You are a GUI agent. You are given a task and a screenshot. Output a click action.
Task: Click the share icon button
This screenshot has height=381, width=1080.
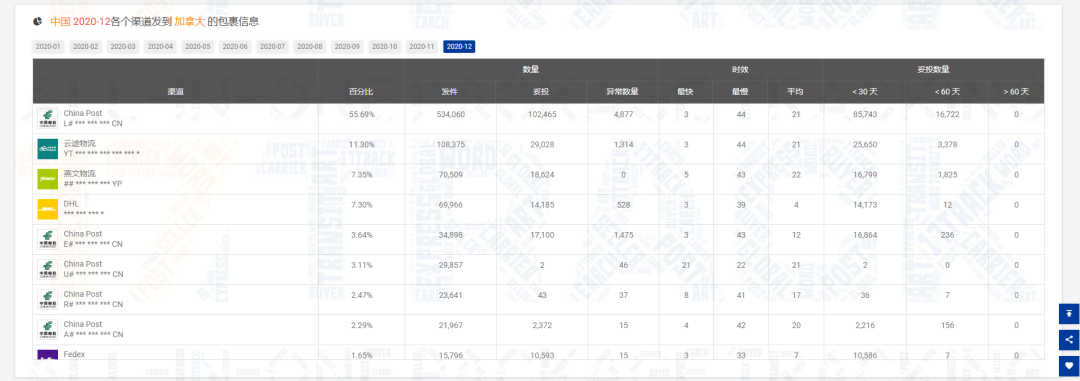click(1069, 339)
